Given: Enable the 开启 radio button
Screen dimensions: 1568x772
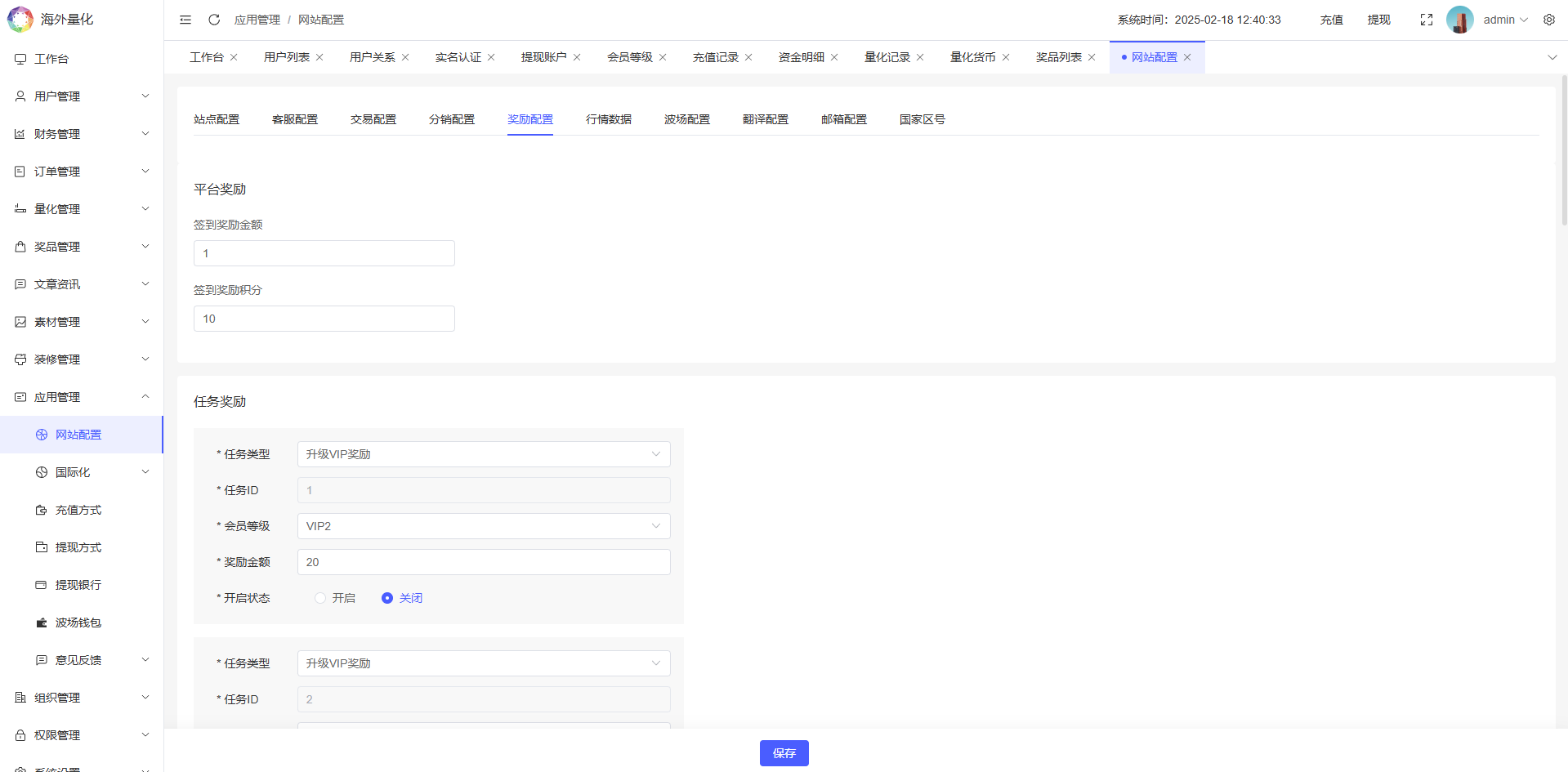Looking at the screenshot, I should tap(319, 597).
